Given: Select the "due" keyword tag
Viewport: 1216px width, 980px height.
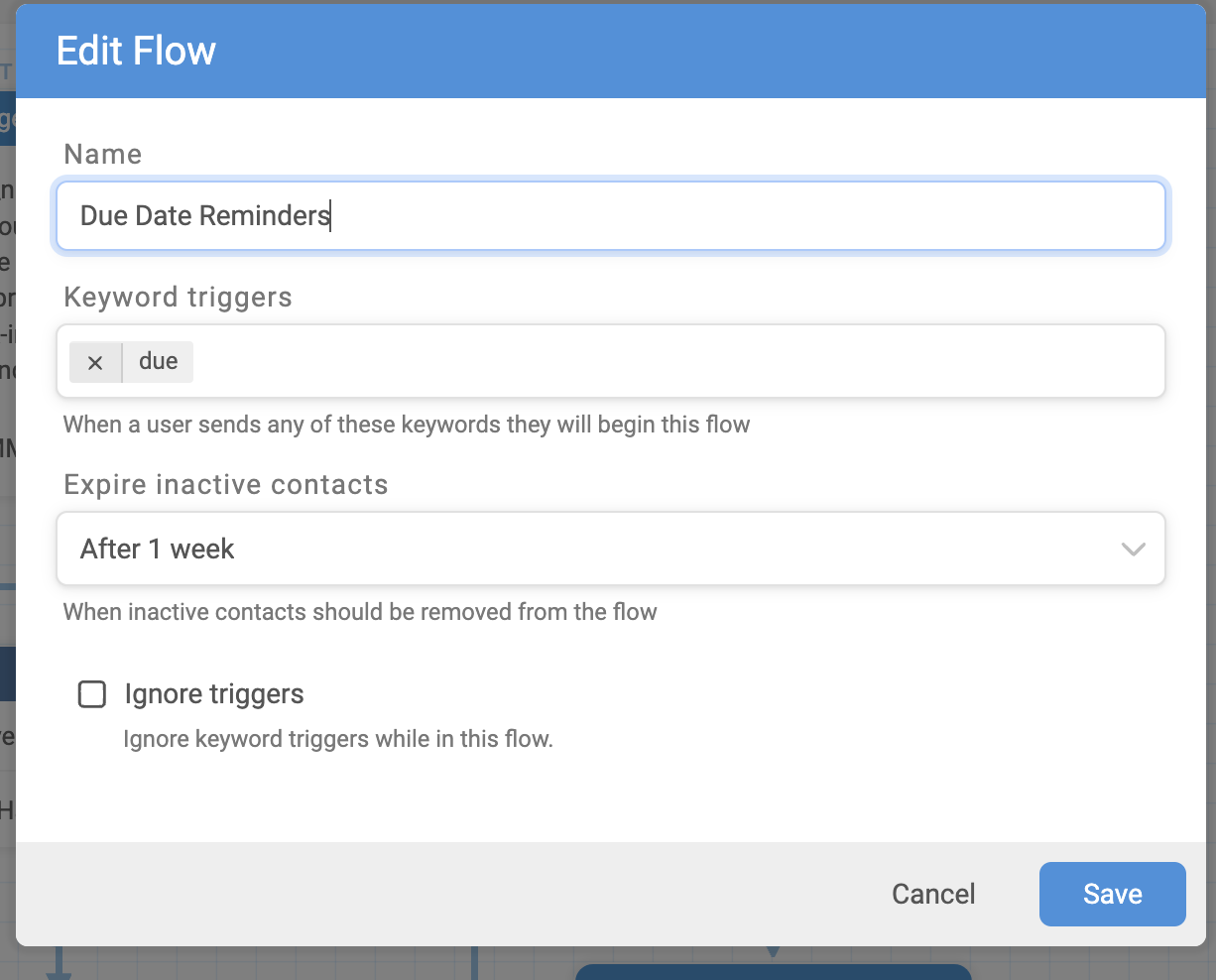Looking at the screenshot, I should (x=157, y=361).
